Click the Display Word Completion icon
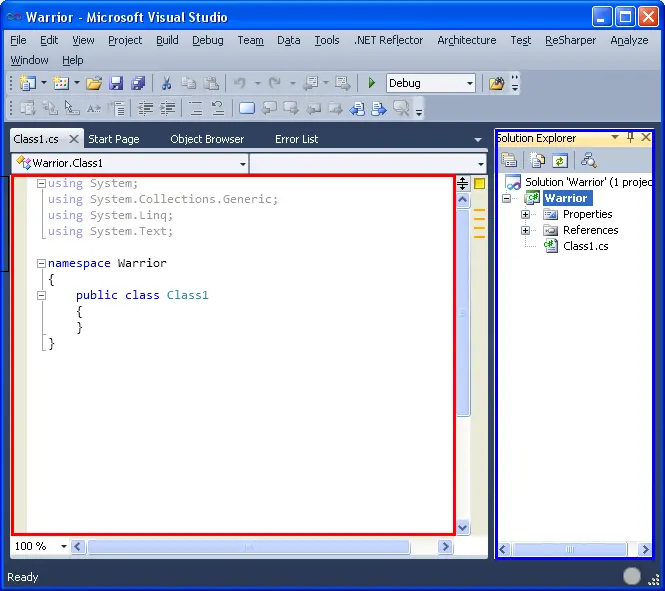Screen dimensions: 665x591 [x=94, y=109]
